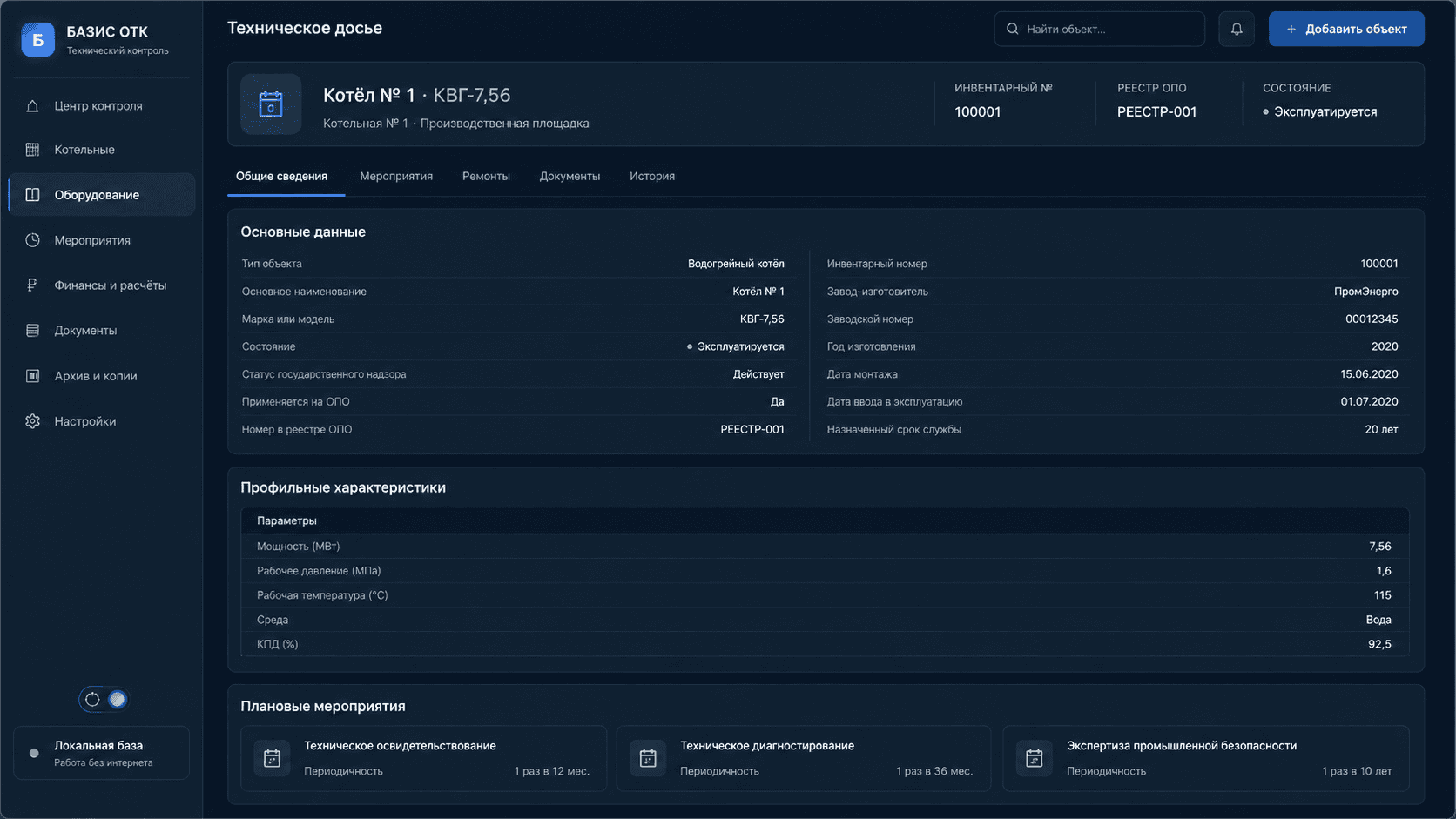Open the Документы tab of the dossier
Viewport: 1456px width, 819px height.
[570, 177]
